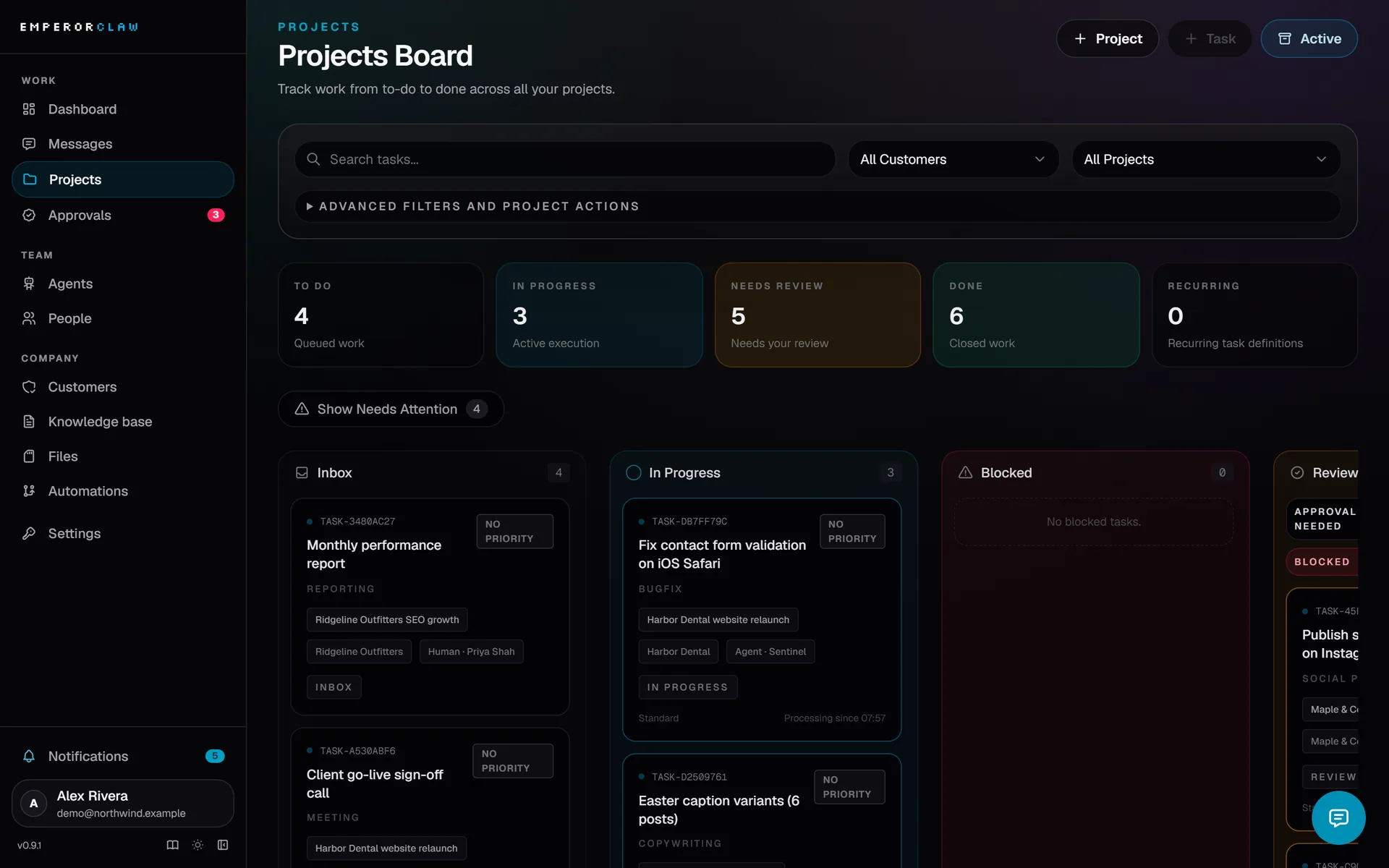Toggle the Active archive filter
The height and width of the screenshot is (868, 1389).
coord(1309,38)
